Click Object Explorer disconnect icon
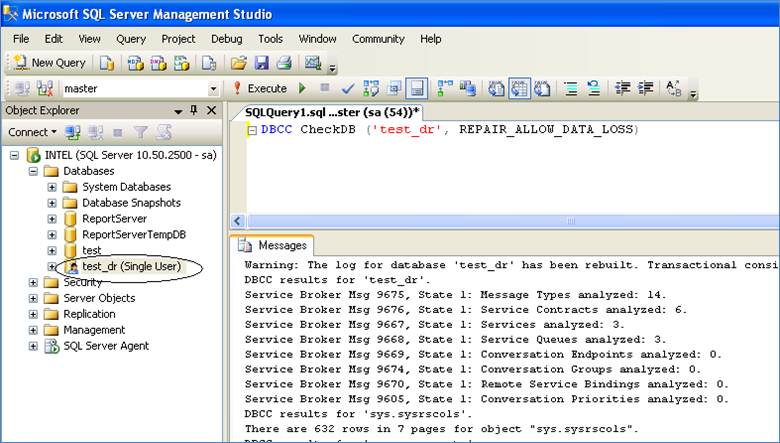This screenshot has width=780, height=443. pos(96,132)
